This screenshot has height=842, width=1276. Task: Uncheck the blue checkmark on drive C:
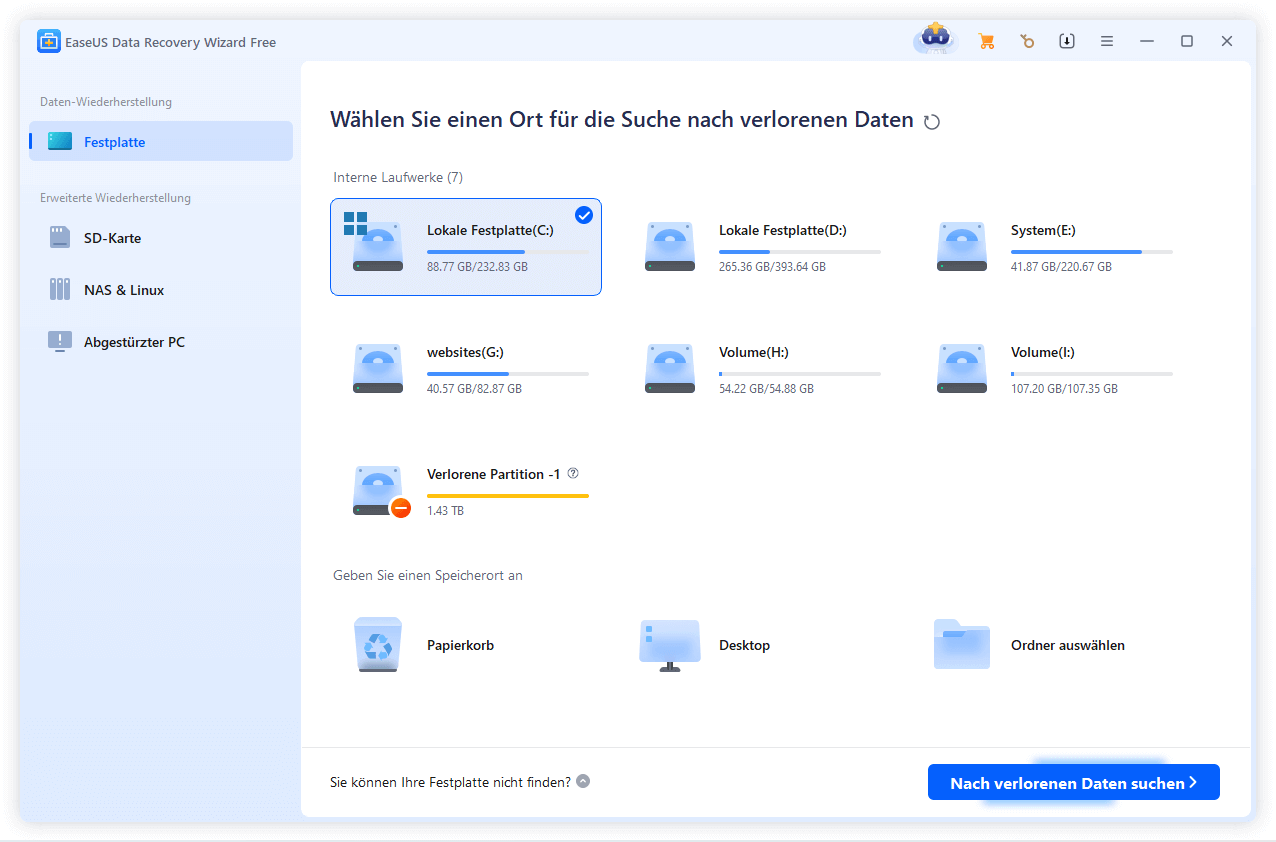pyautogui.click(x=584, y=215)
